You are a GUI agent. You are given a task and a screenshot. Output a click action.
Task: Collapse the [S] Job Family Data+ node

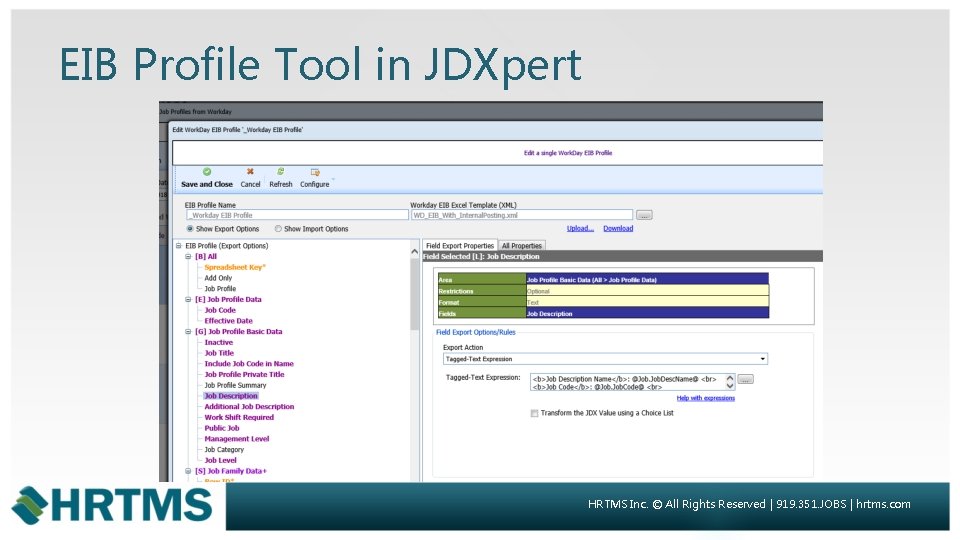[189, 471]
